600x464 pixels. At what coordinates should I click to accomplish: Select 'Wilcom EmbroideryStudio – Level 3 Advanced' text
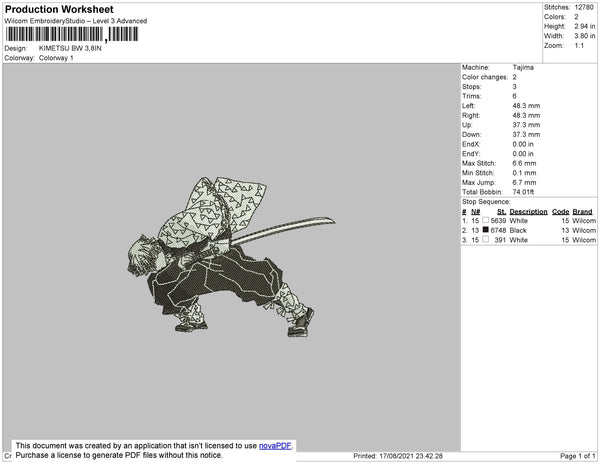click(x=76, y=21)
